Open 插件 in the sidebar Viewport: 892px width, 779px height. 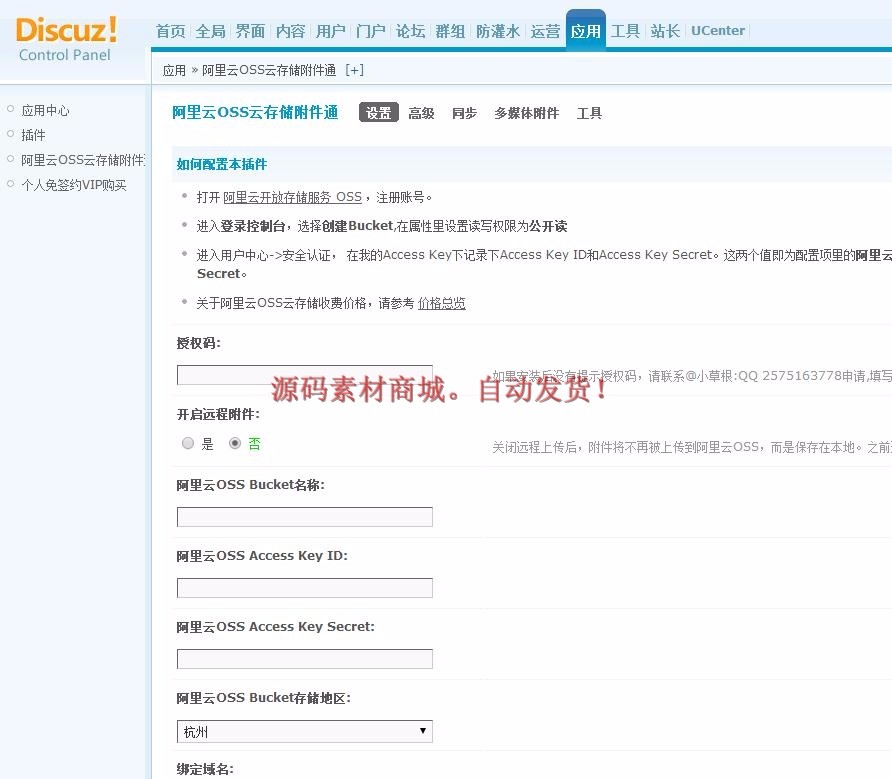coord(33,135)
